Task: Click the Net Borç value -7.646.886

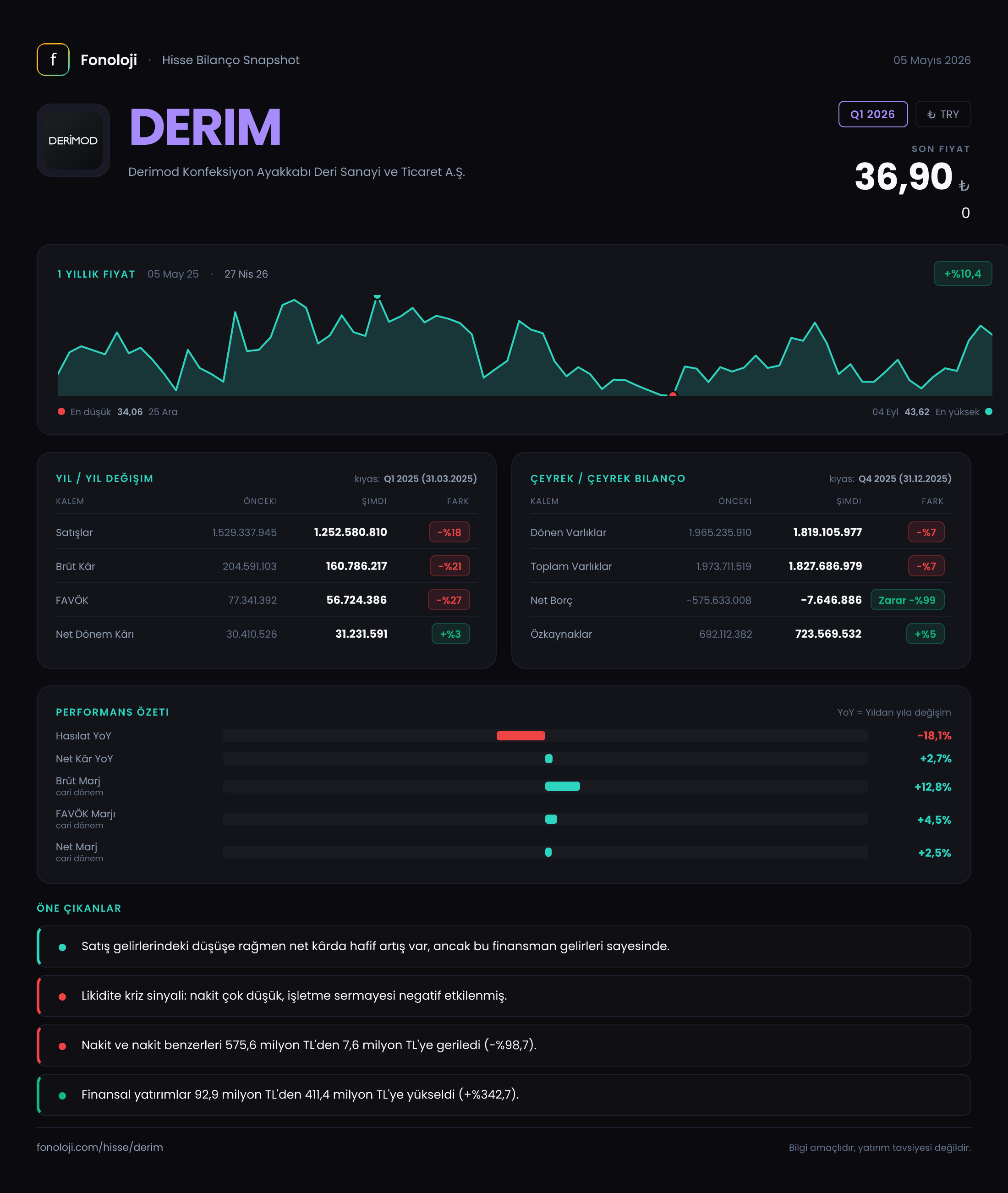Action: click(x=832, y=600)
